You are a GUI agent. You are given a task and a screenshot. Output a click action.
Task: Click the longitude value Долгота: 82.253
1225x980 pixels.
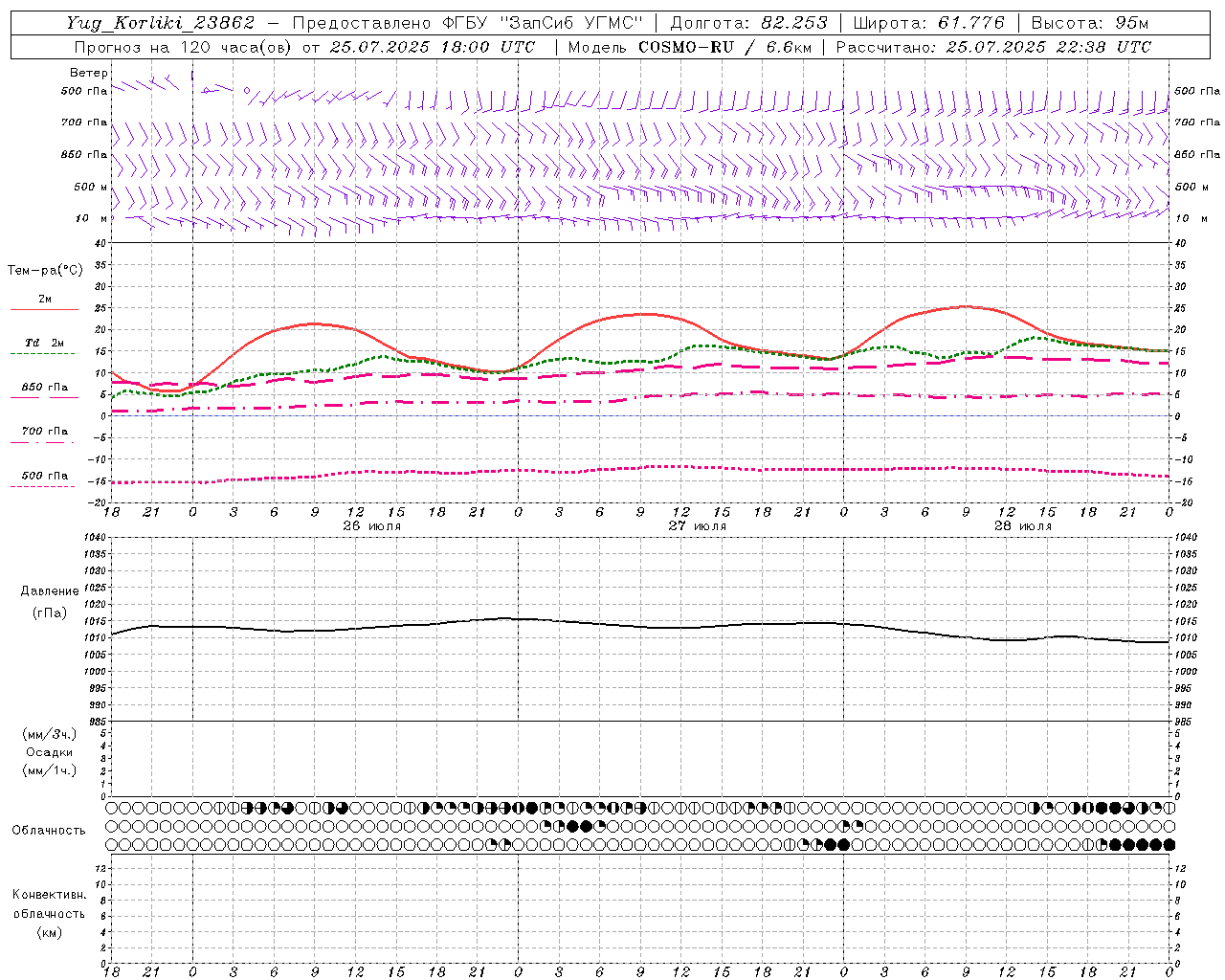tap(749, 23)
